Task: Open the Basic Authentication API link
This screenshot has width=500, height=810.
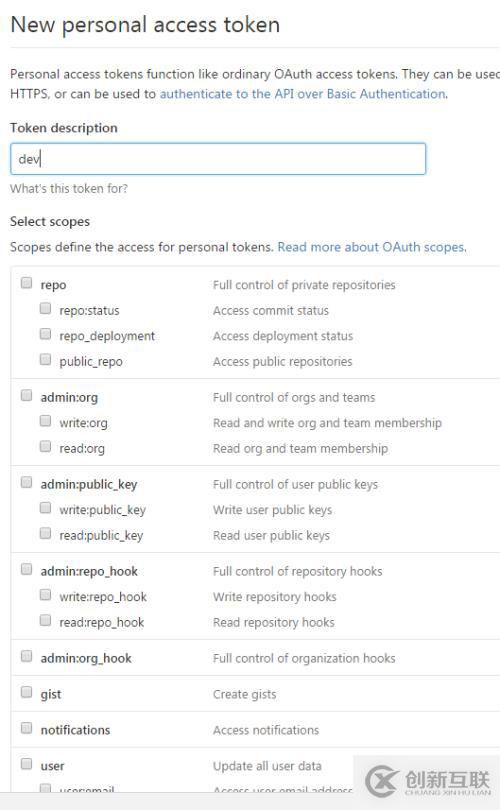Action: click(x=303, y=94)
